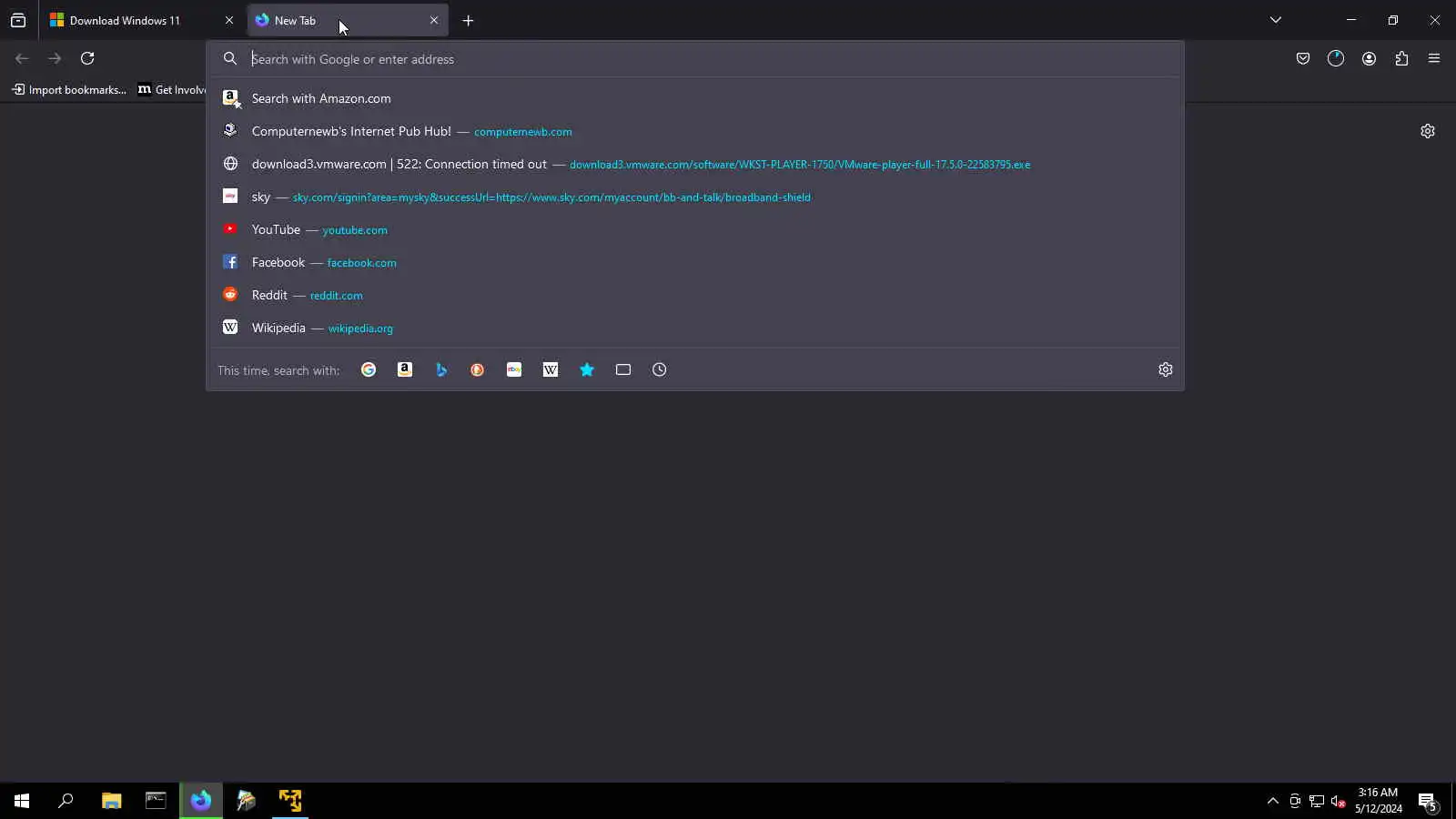Go forward one page
The image size is (1456, 819).
pyautogui.click(x=55, y=58)
